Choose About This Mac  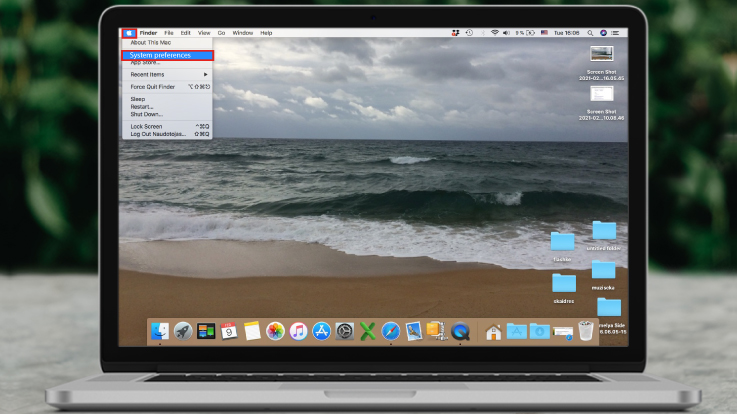pos(150,44)
